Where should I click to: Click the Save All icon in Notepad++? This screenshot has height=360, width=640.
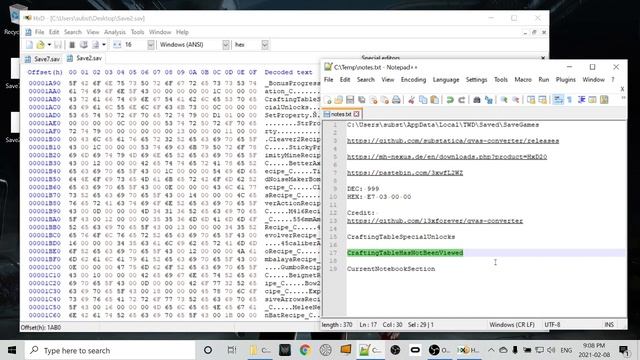362,100
